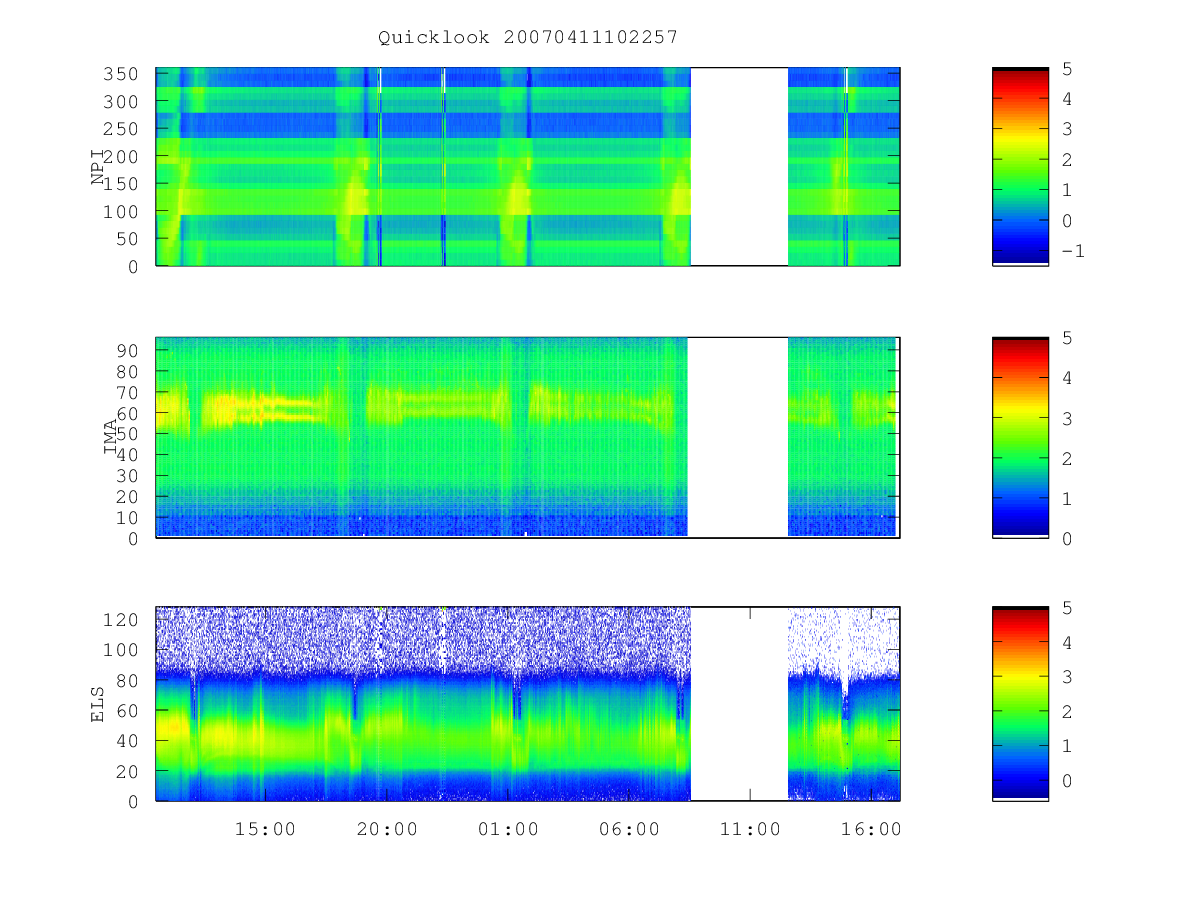Click the 100 tick on NPI axis

pos(122,212)
